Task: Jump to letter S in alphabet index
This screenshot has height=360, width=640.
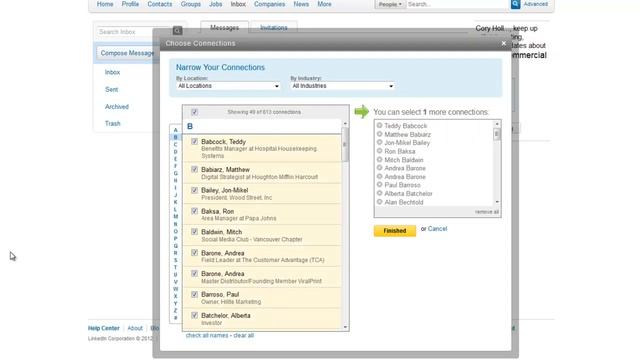Action: (176, 260)
